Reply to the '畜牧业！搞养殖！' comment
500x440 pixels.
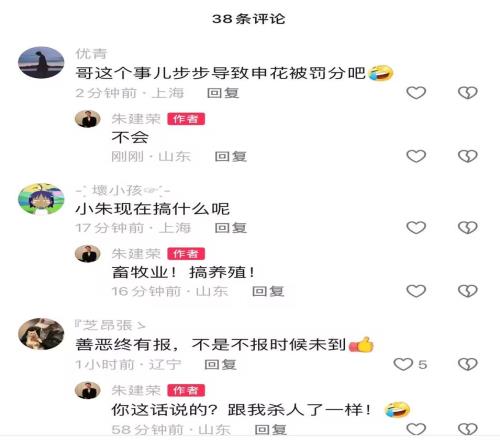coord(268,291)
